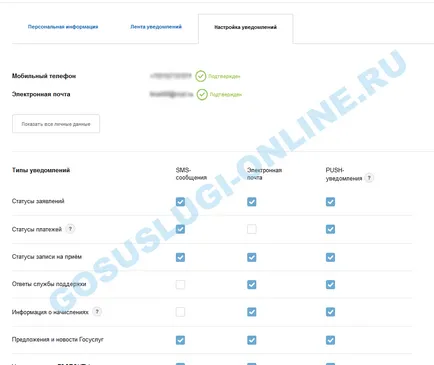
Task: Select the Настройка уведомлений tab
Action: point(245,27)
